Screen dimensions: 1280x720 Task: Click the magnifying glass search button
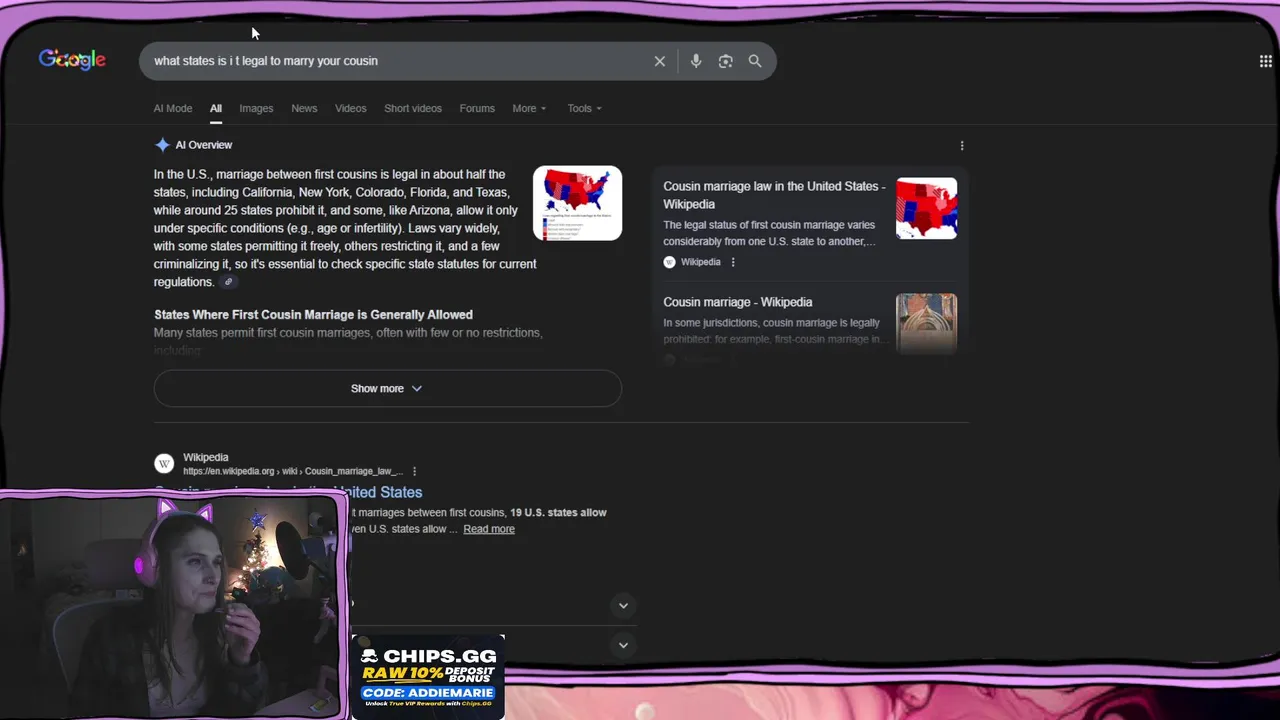coord(755,61)
